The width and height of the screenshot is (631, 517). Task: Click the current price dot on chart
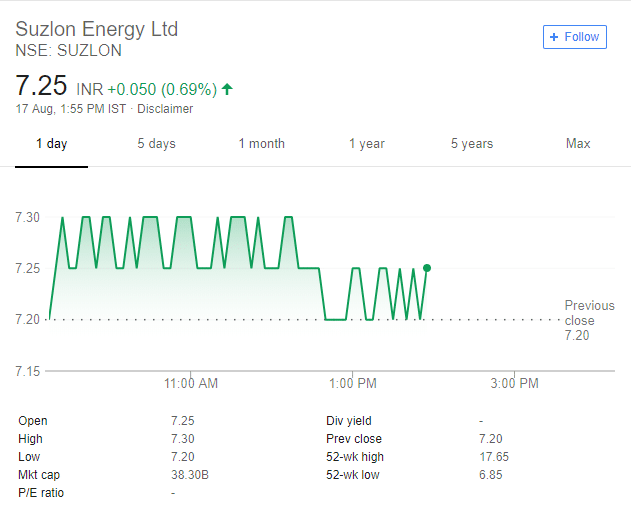tap(427, 268)
